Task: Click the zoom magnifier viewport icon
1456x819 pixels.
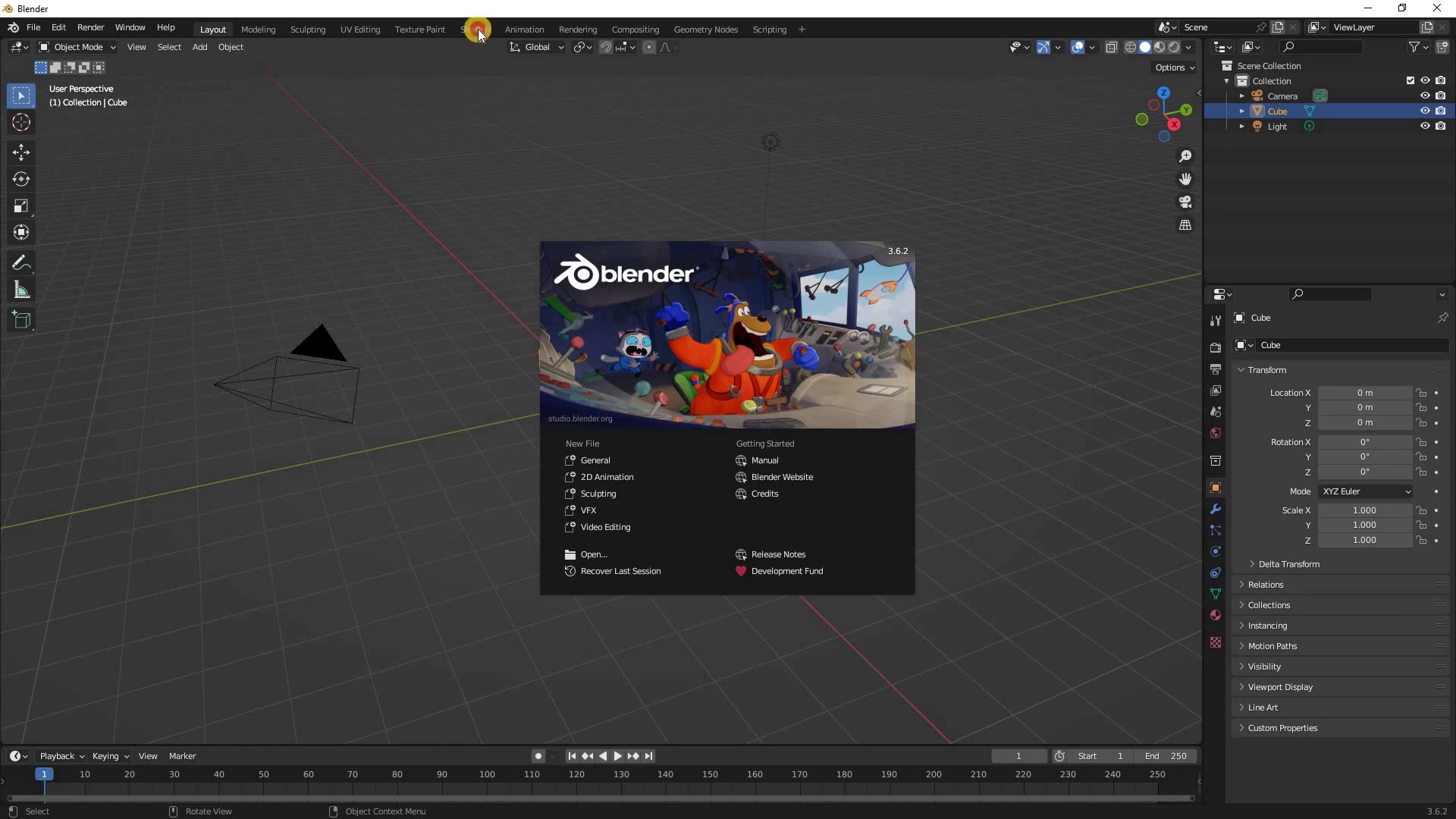Action: (1185, 156)
